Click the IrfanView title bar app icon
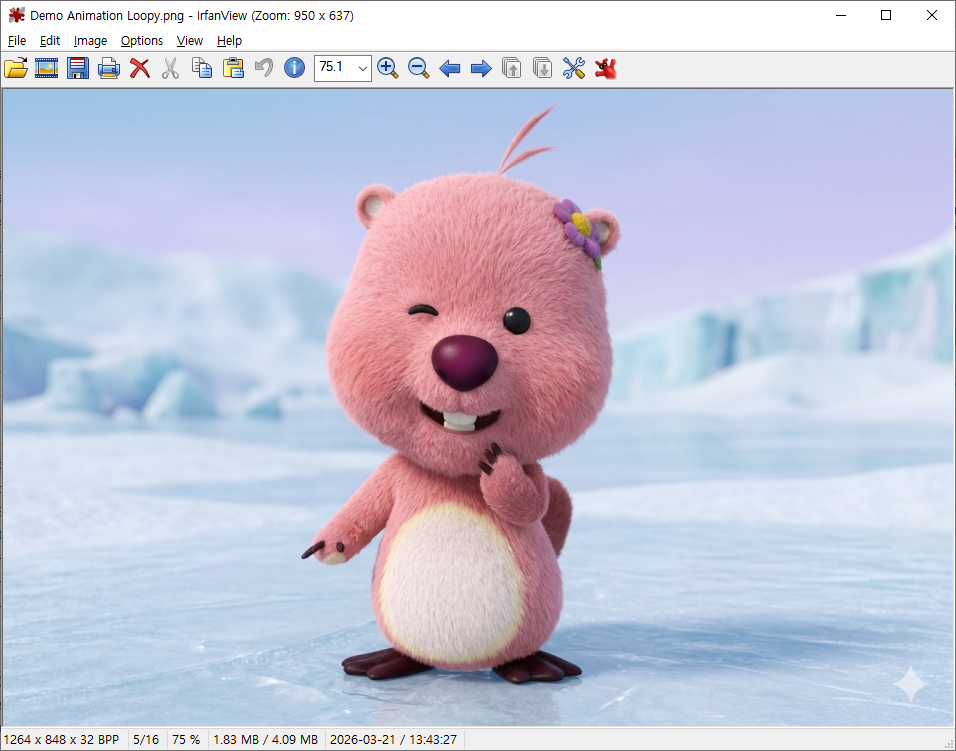Image resolution: width=956 pixels, height=751 pixels. pyautogui.click(x=16, y=15)
